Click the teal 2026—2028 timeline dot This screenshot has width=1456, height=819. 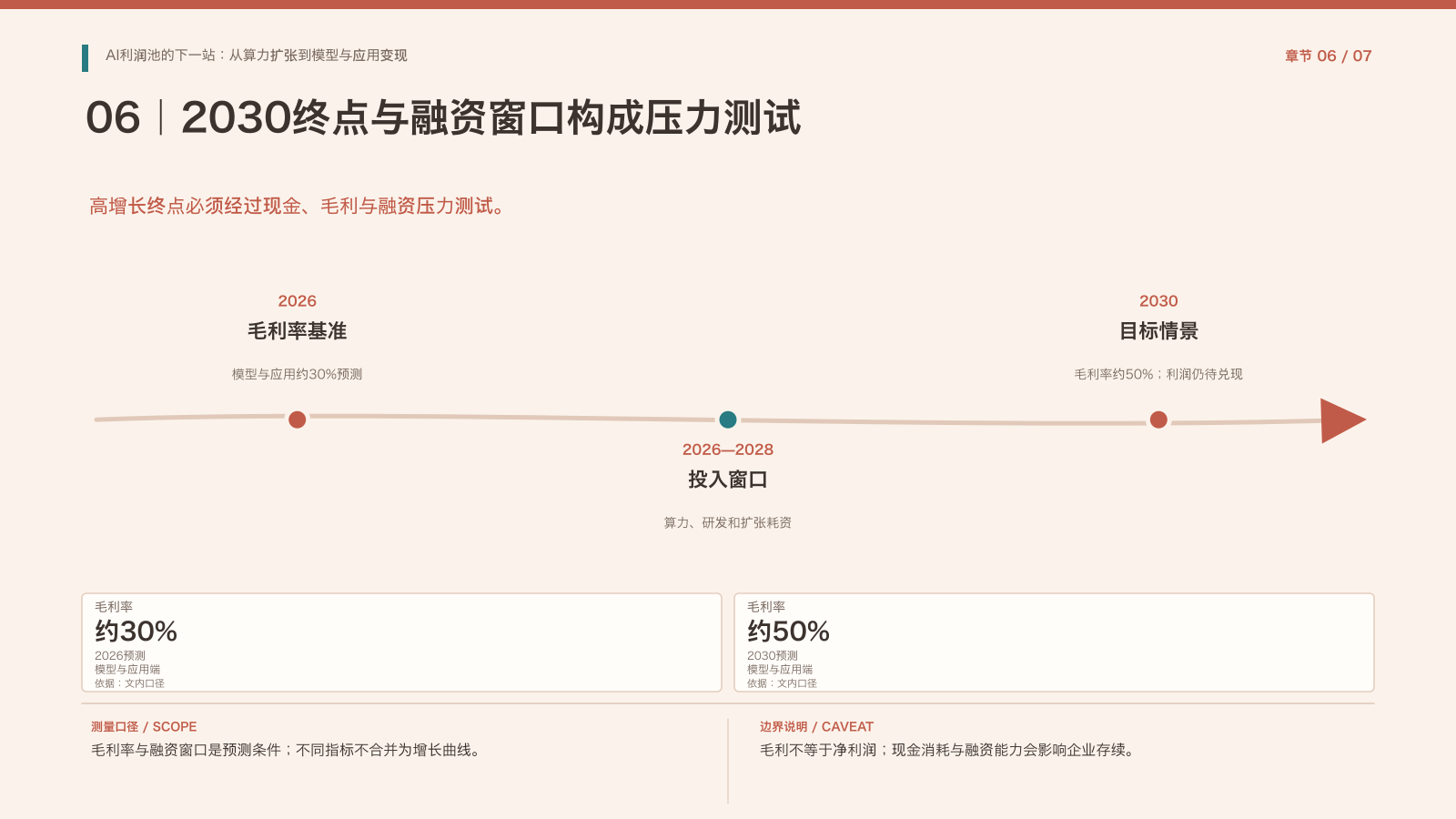[x=728, y=420]
